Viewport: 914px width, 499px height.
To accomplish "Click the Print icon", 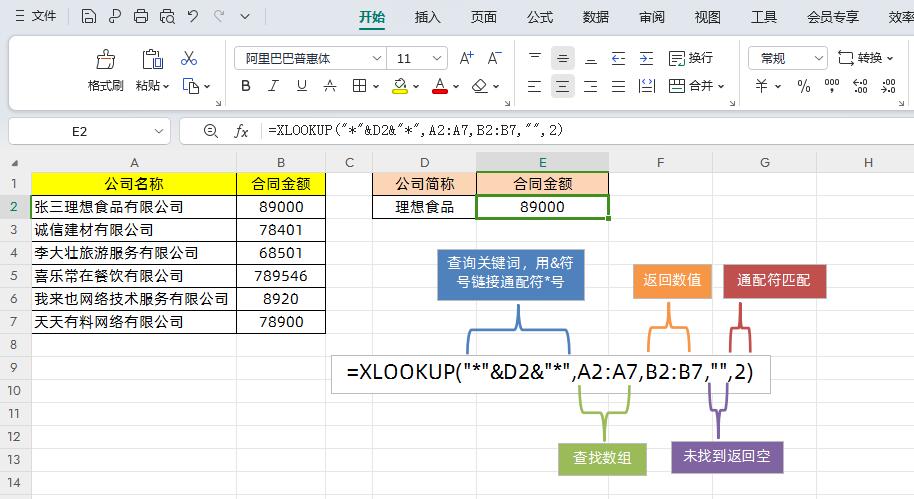I will tap(140, 16).
